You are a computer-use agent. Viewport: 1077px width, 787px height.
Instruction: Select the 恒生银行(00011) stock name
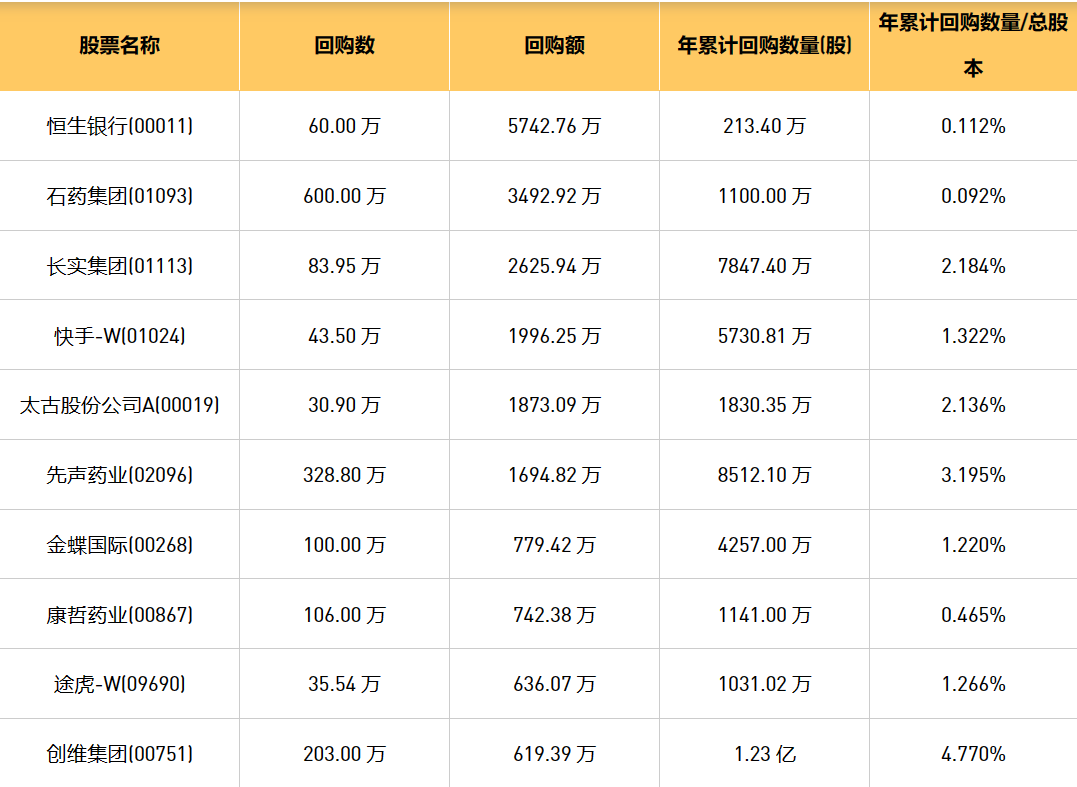click(x=119, y=126)
